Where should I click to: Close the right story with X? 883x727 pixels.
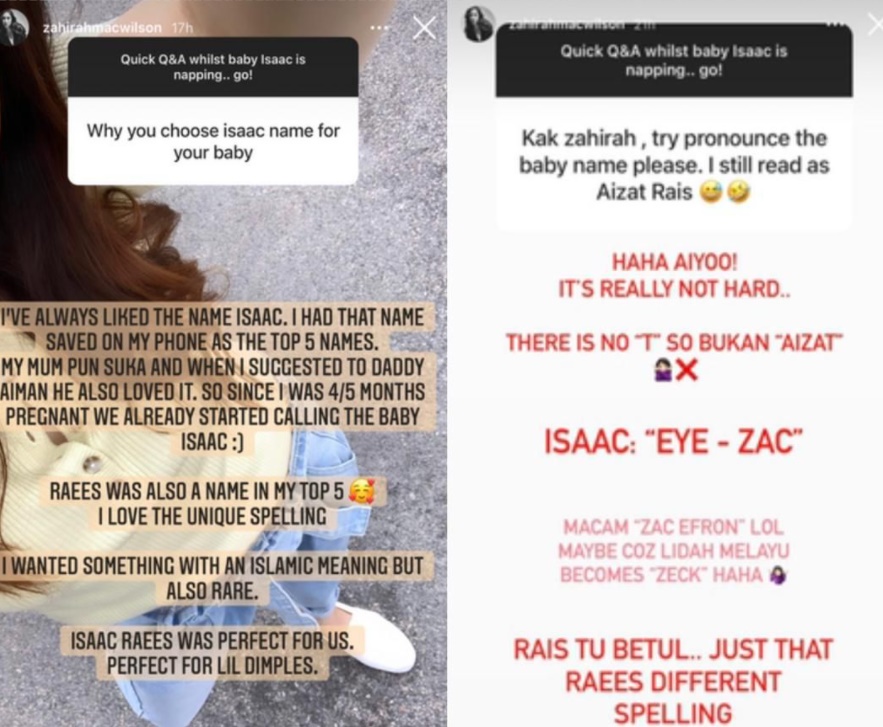tap(876, 25)
